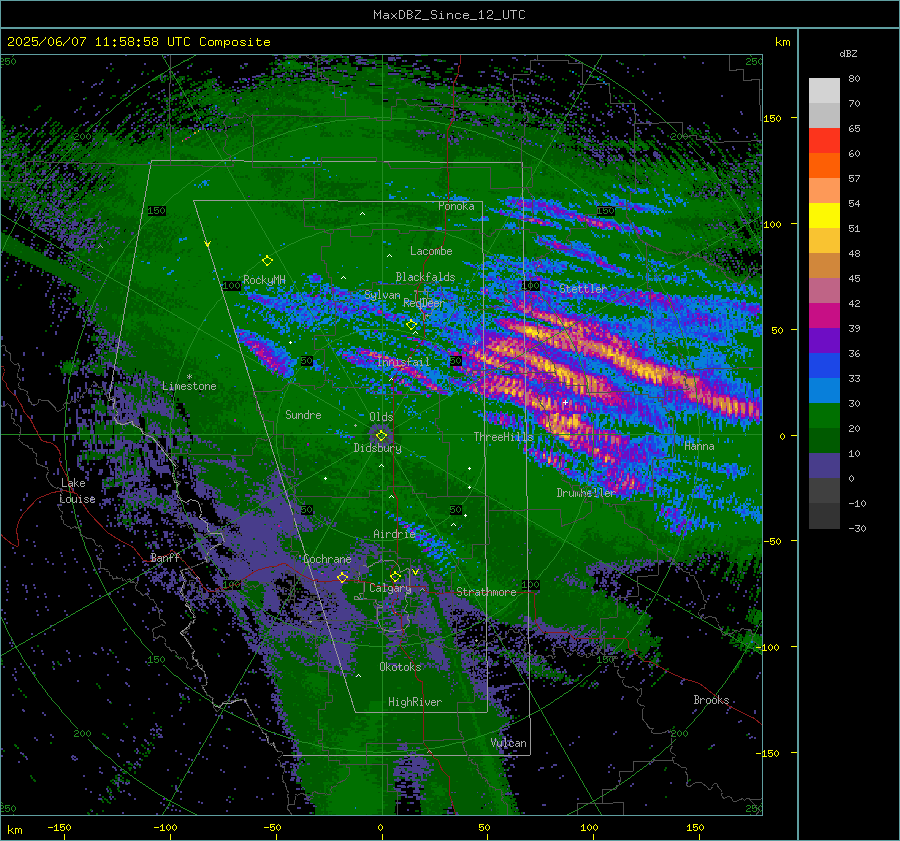
Task: Select the Hanna town label
Action: [699, 446]
